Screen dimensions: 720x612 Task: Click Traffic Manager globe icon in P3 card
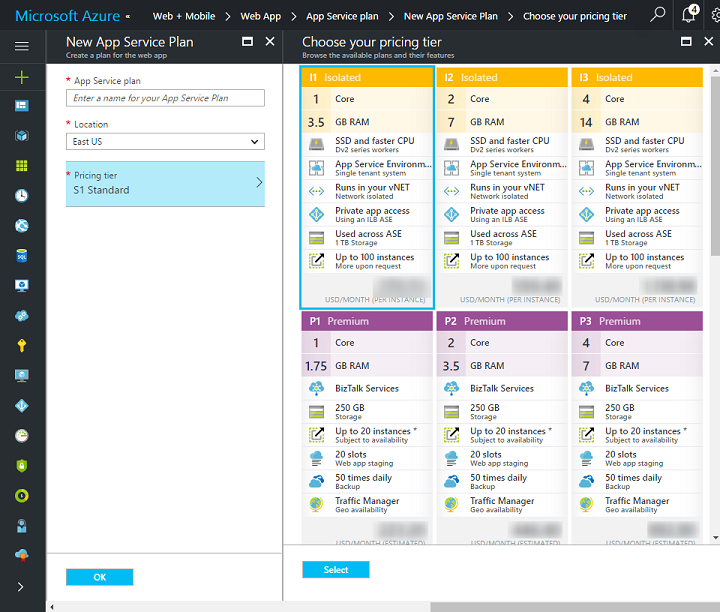(586, 505)
